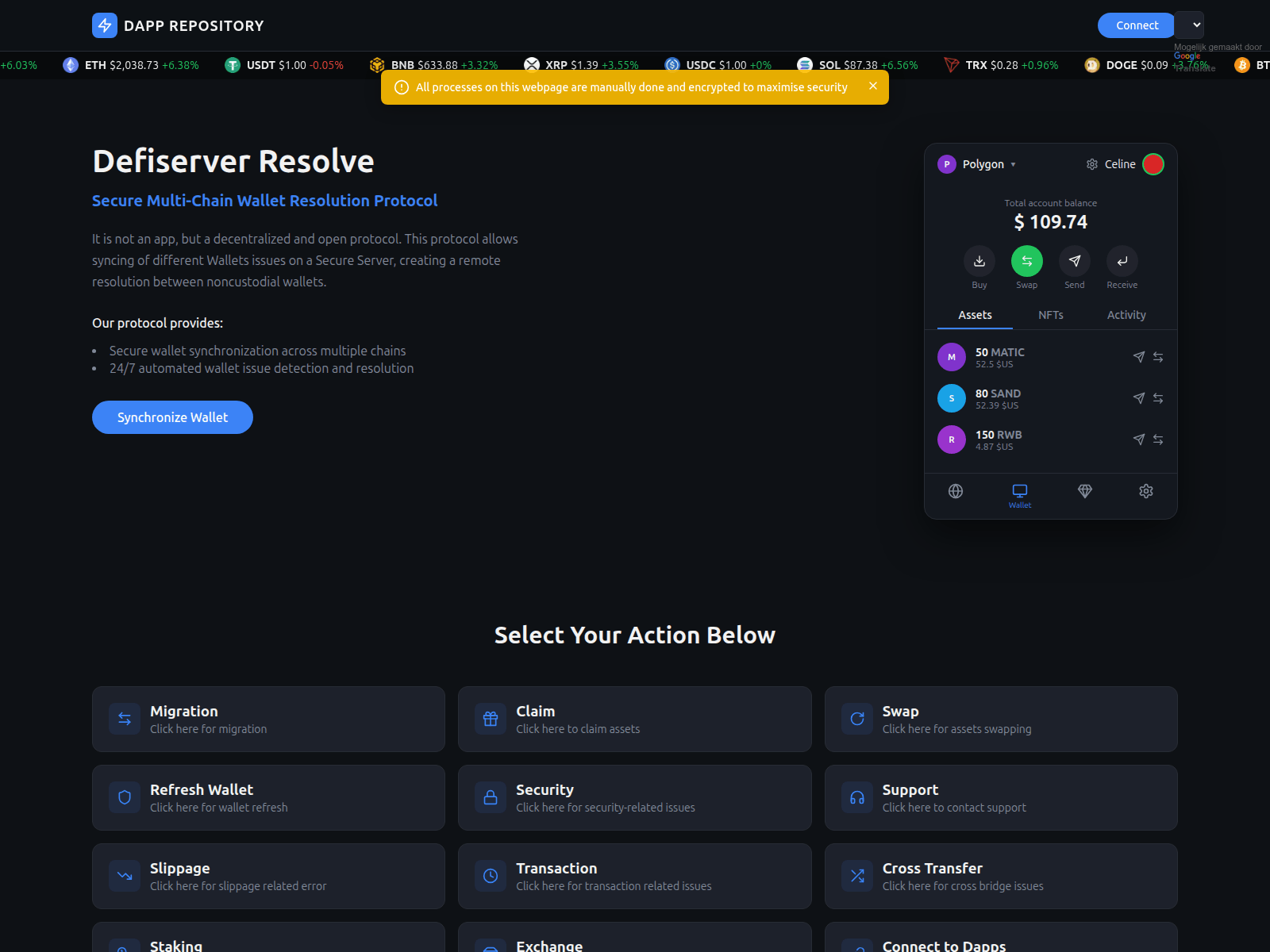
Task: Click the Slippage trending-down icon
Action: [125, 876]
